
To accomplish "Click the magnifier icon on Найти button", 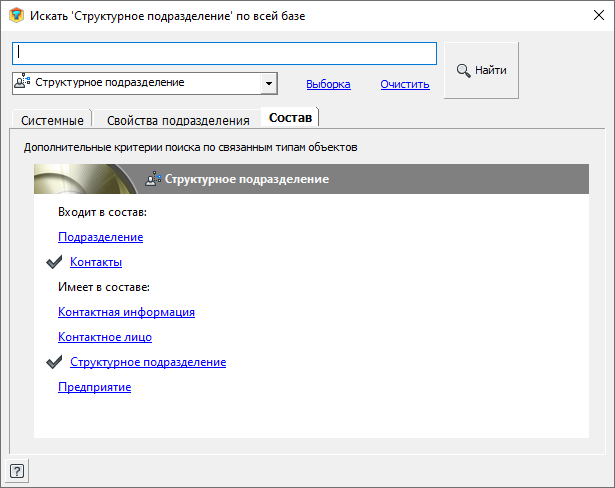I will pos(464,70).
